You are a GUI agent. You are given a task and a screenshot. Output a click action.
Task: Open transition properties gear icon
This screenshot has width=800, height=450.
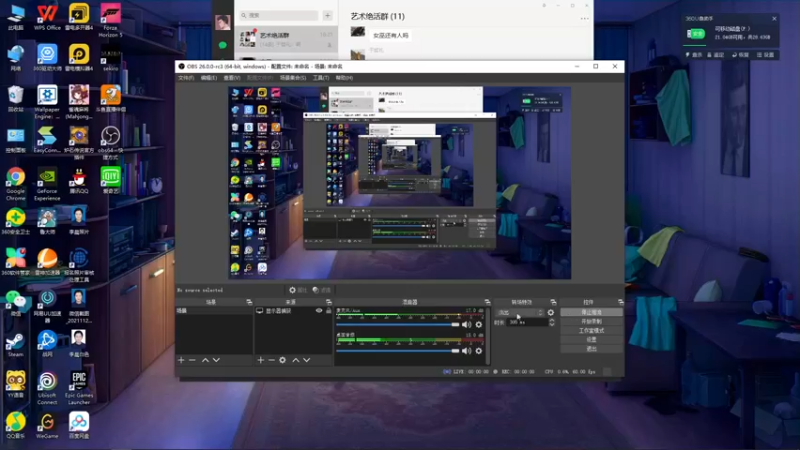551,313
